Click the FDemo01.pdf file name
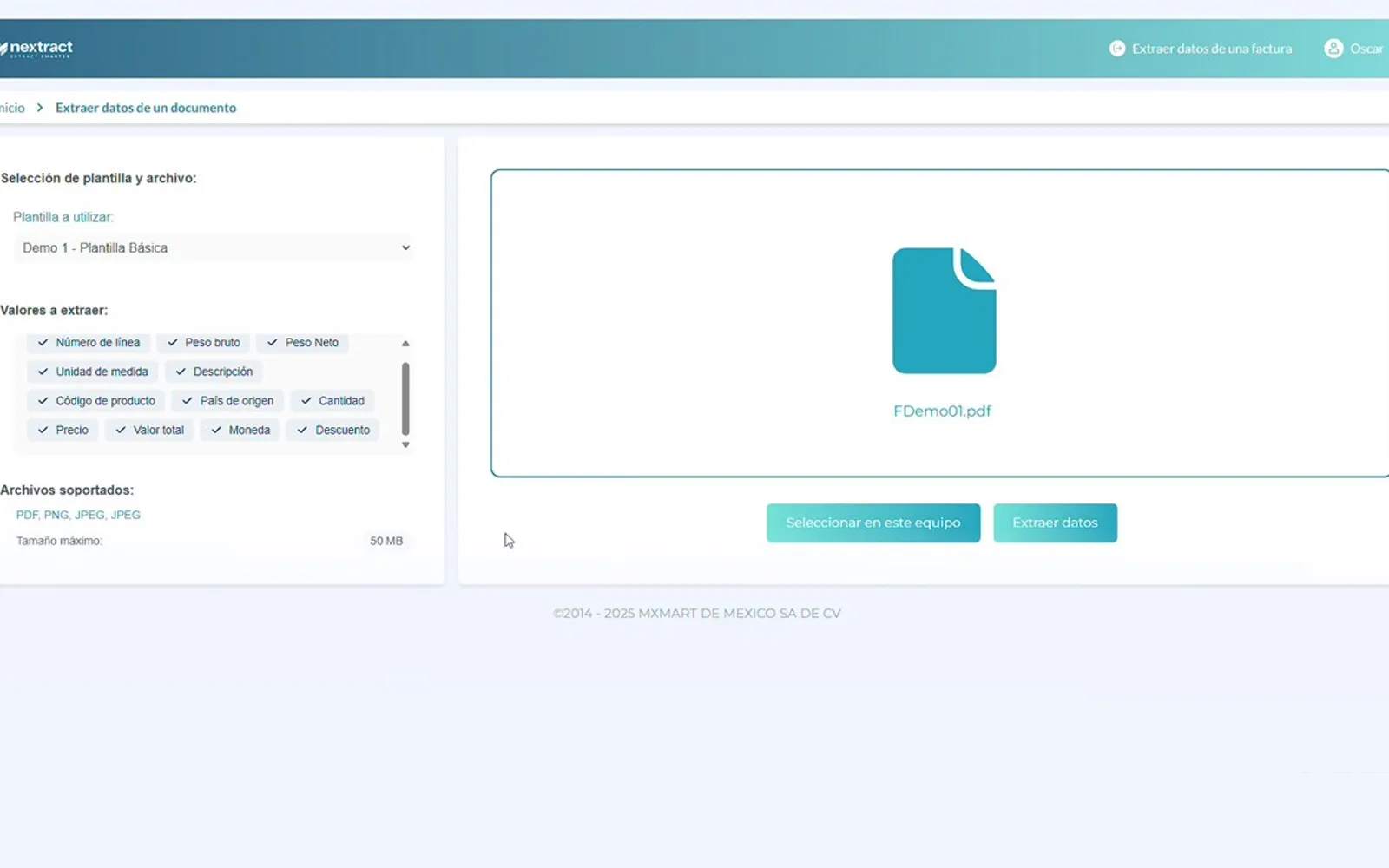The image size is (1389, 868). pyautogui.click(x=942, y=411)
